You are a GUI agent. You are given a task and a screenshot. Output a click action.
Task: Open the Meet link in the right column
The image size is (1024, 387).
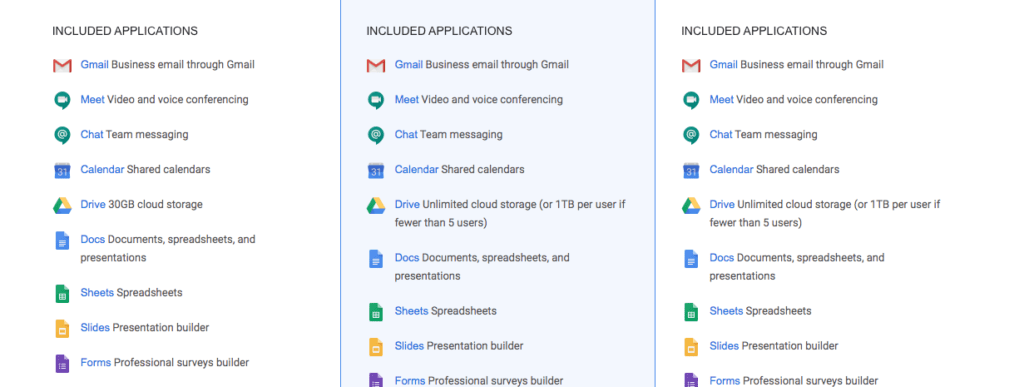[x=721, y=100]
